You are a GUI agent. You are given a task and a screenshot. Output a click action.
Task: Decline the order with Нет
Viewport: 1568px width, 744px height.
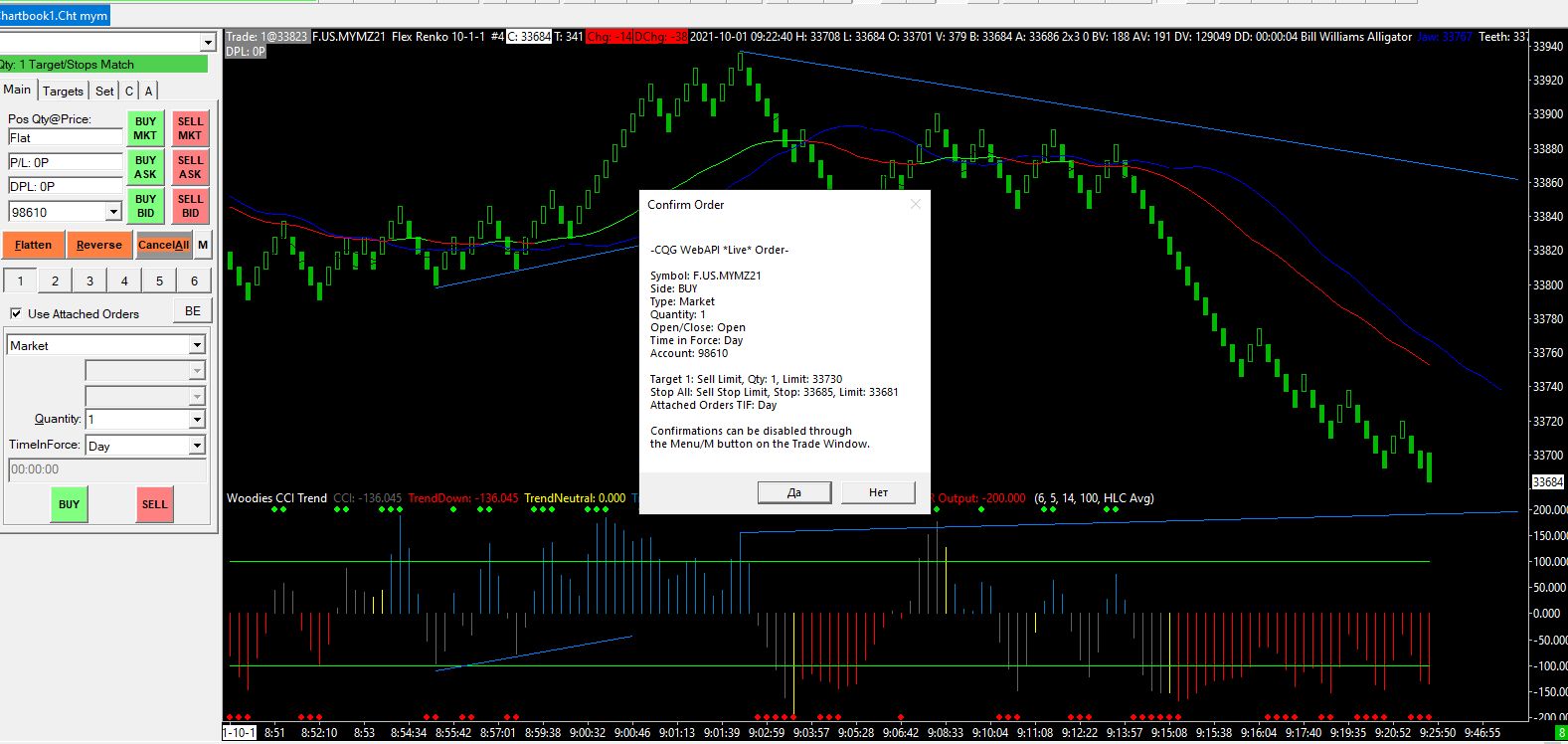[x=878, y=492]
